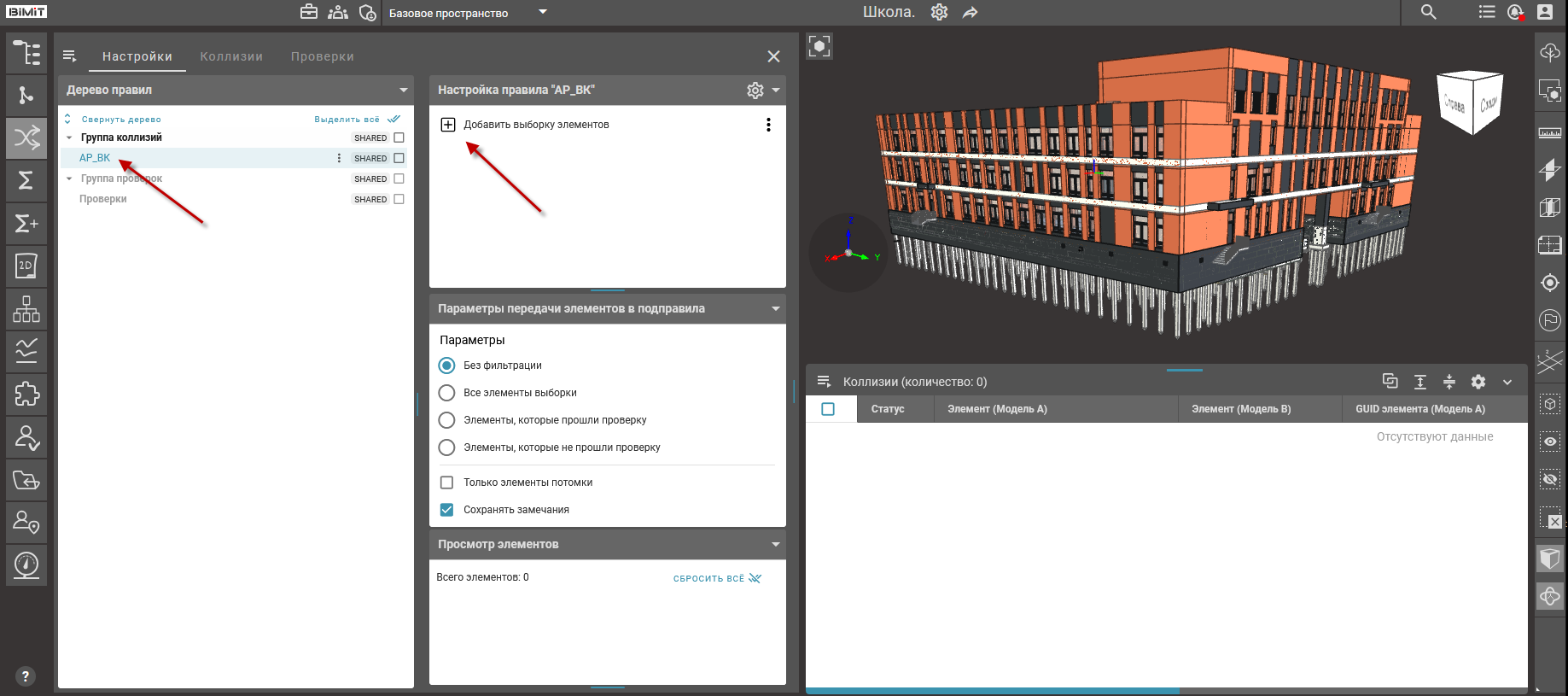The height and width of the screenshot is (696, 1568).
Task: Collapse the 'Группа коллизий' tree node
Action: tap(69, 137)
